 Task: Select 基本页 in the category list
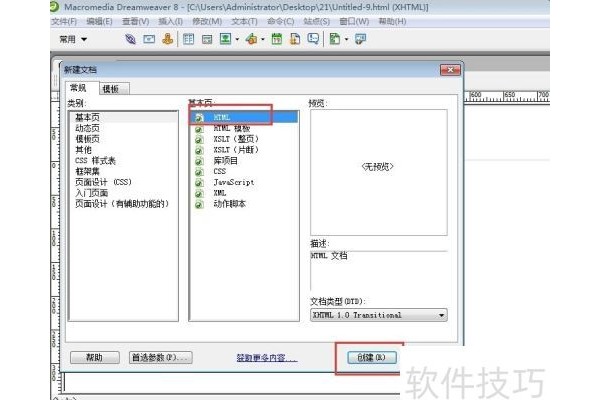click(x=123, y=117)
